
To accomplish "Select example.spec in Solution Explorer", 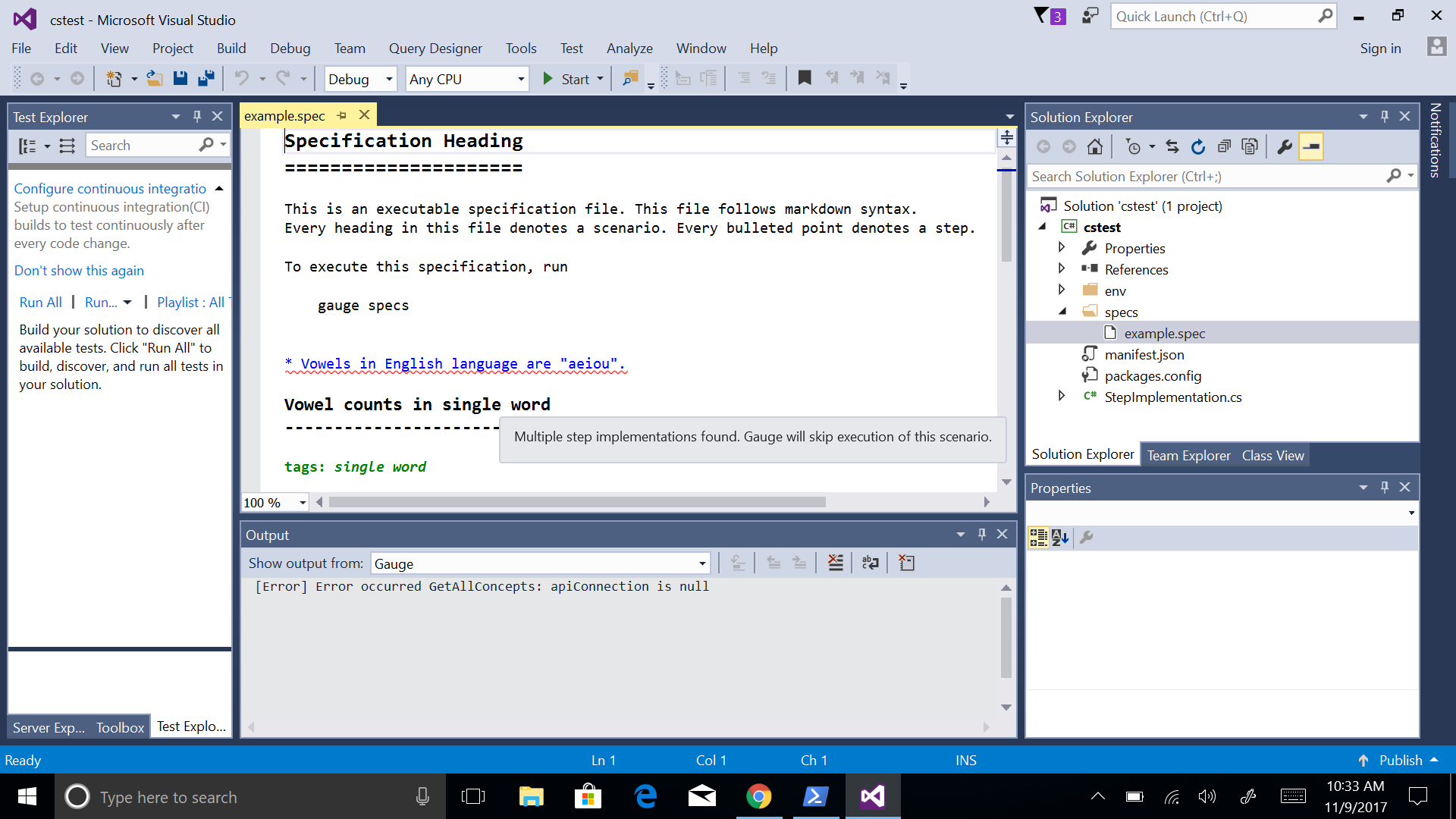I will [1165, 333].
